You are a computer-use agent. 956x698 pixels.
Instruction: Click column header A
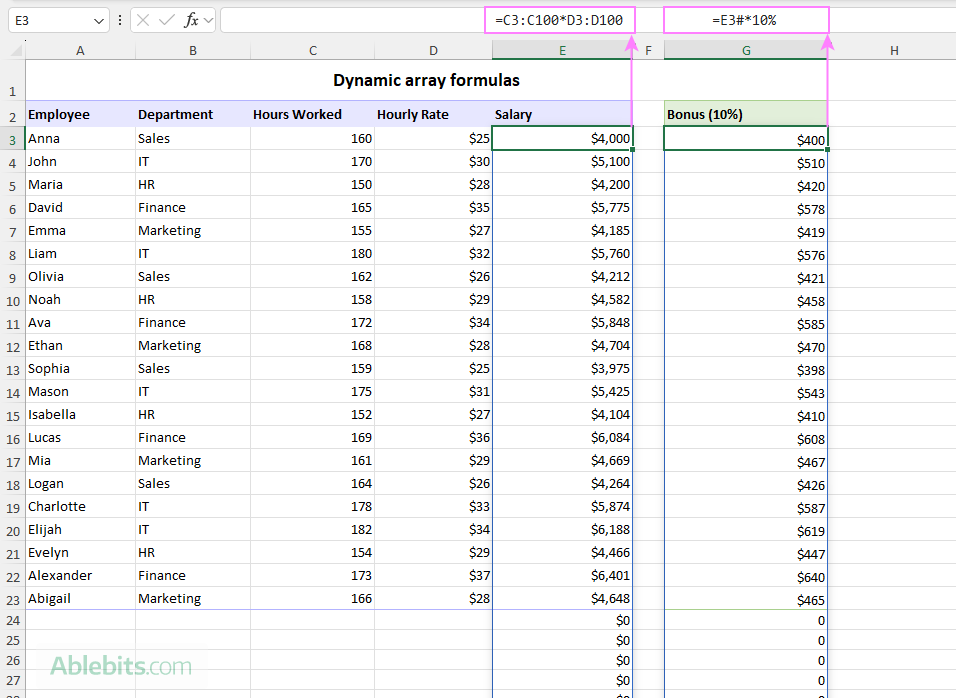tap(80, 50)
